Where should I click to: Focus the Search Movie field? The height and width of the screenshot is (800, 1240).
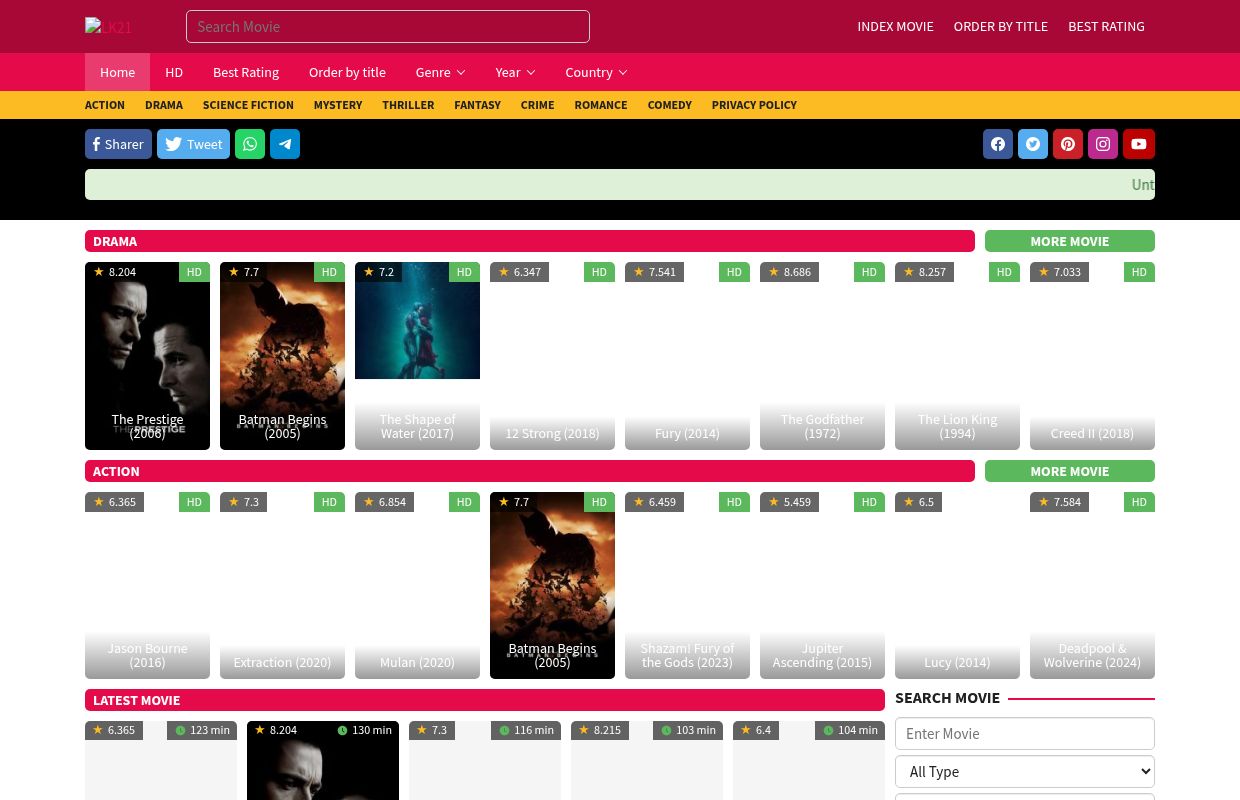(x=388, y=27)
